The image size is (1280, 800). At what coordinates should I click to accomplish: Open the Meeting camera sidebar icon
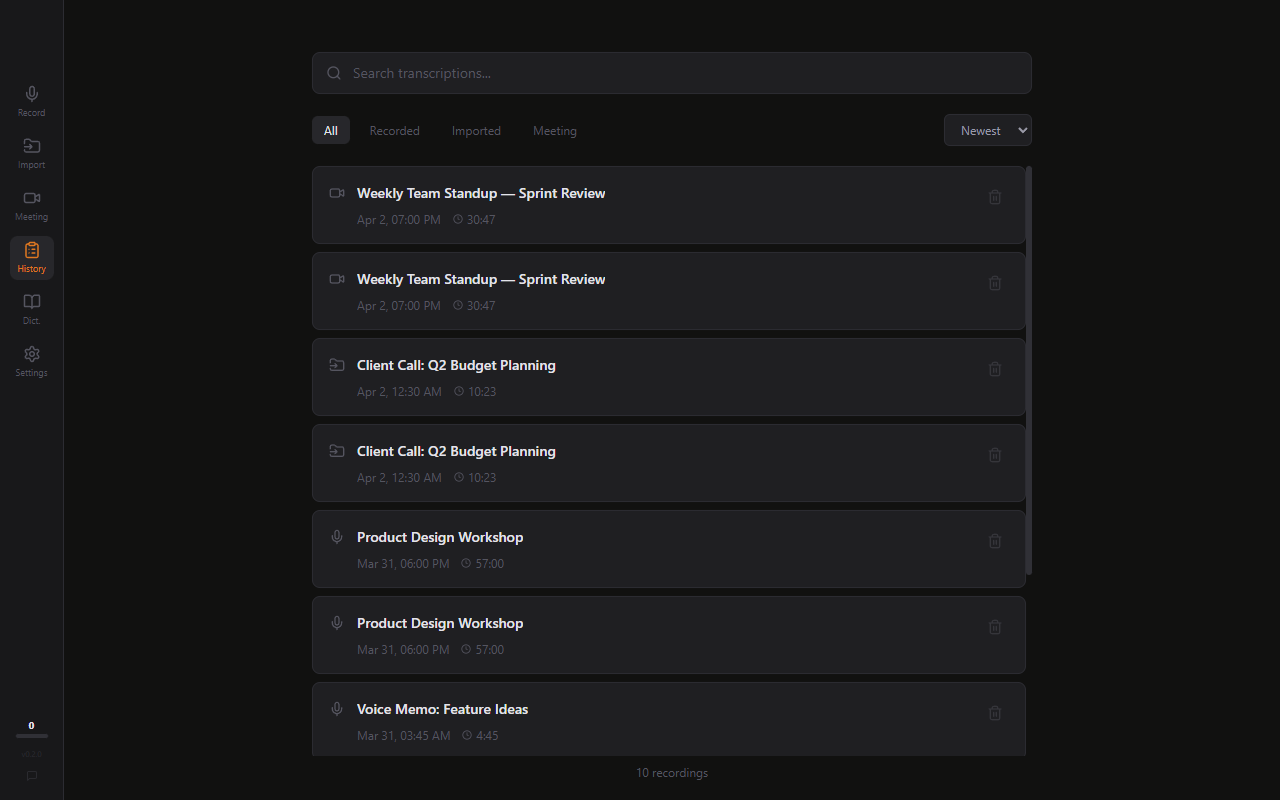click(x=32, y=205)
